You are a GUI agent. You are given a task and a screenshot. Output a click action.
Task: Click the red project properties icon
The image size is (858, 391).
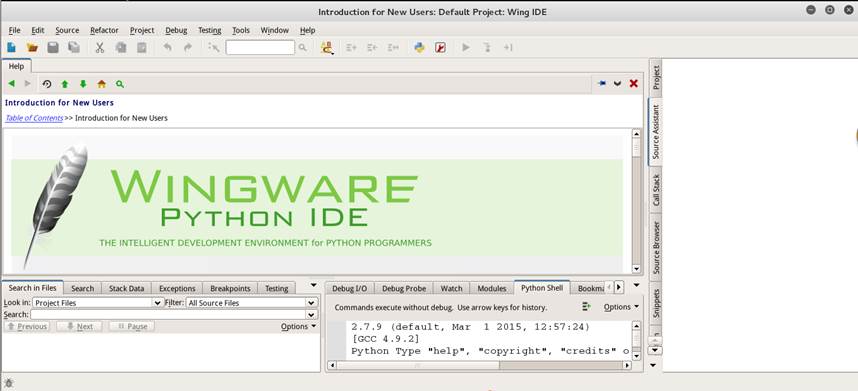tap(440, 48)
